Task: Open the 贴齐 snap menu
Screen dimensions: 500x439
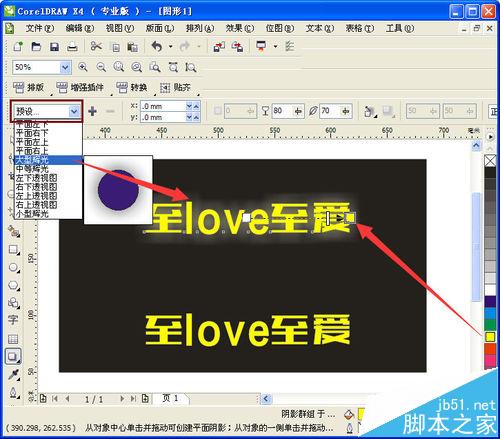Action: pos(175,88)
